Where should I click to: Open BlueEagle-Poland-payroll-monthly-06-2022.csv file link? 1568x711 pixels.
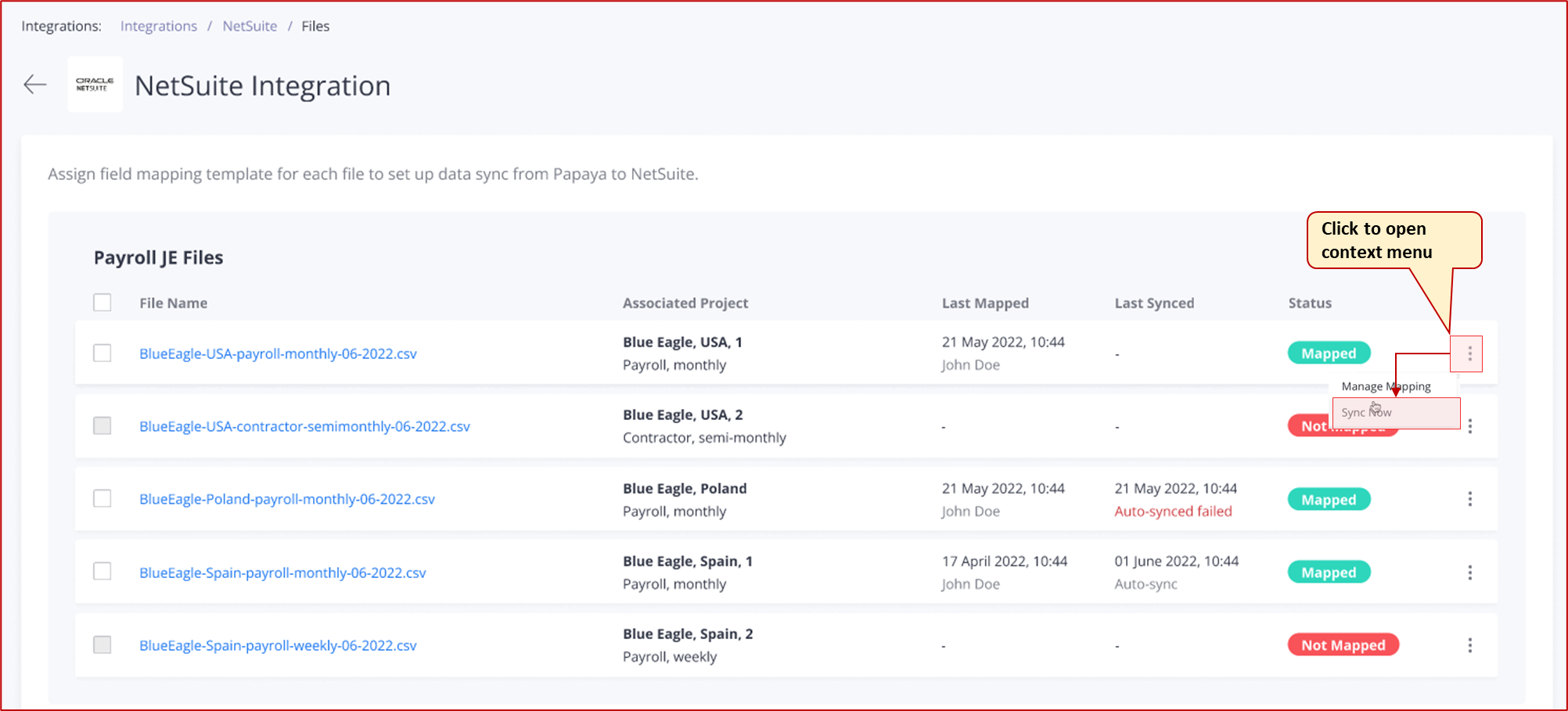coord(287,498)
